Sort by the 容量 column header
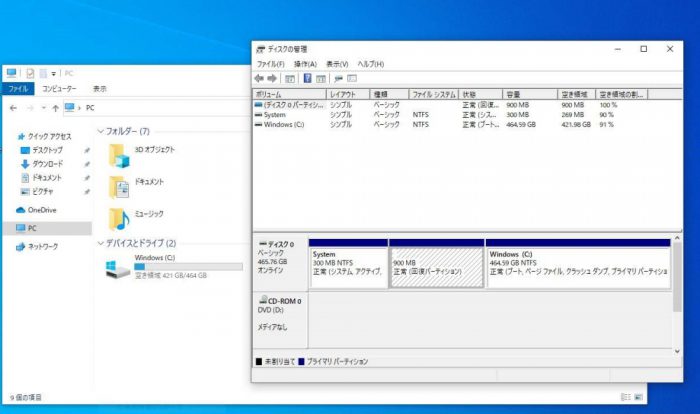700x414 pixels. click(x=530, y=94)
